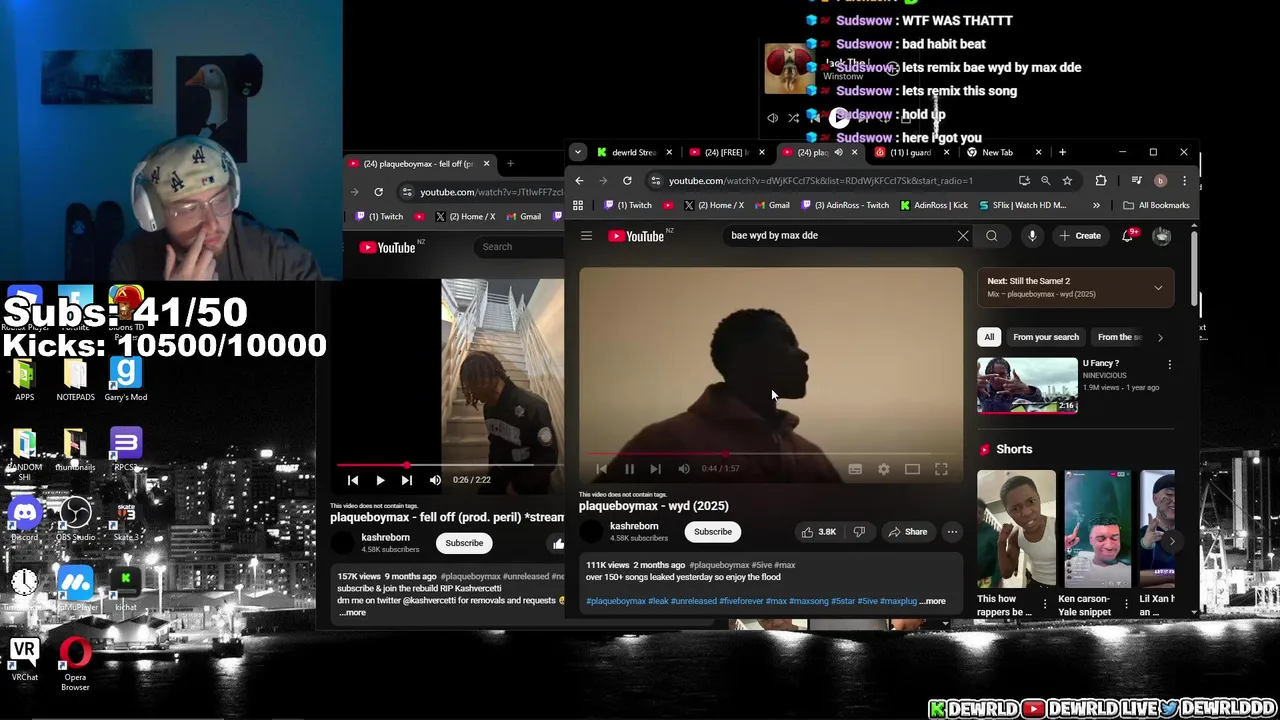This screenshot has height=720, width=1280.
Task: Open the 'SFlix | Watch HD M...' bookmark
Action: point(1022,205)
